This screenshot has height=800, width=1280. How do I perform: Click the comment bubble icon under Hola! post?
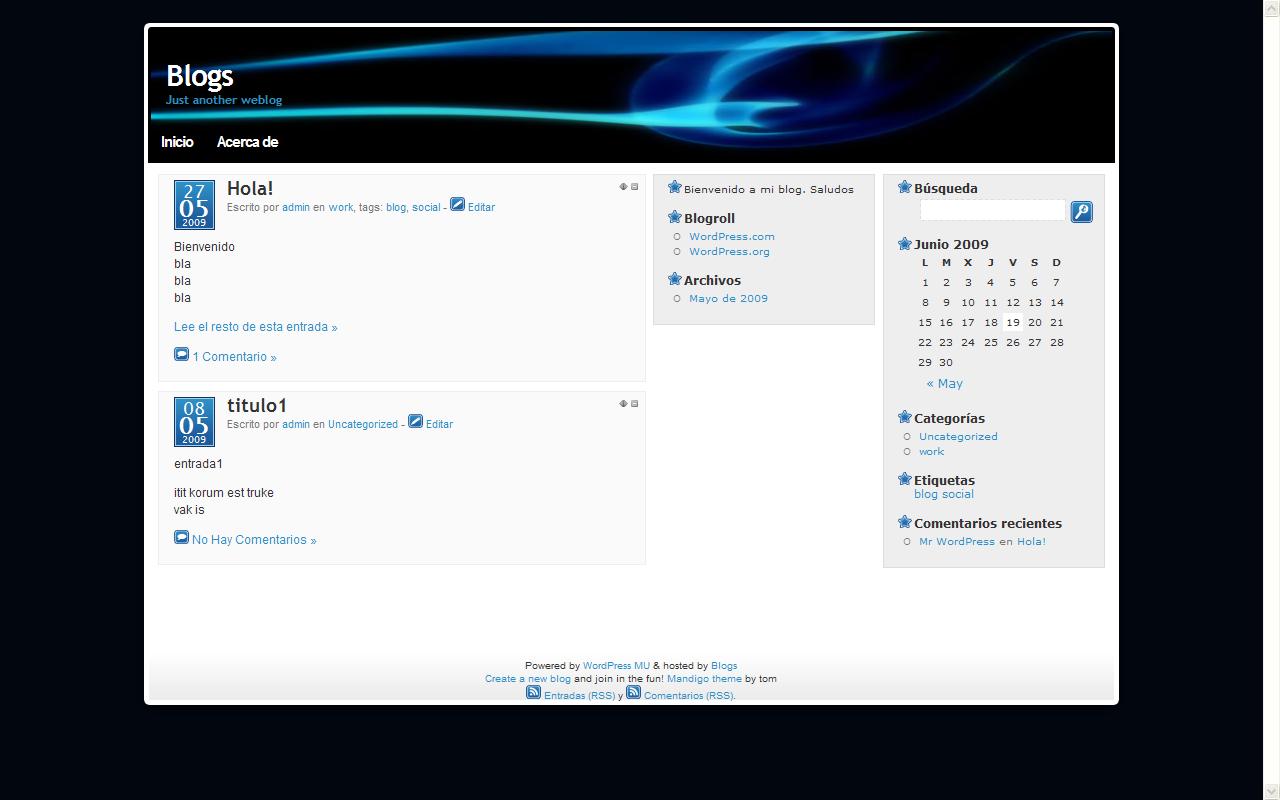(x=181, y=354)
